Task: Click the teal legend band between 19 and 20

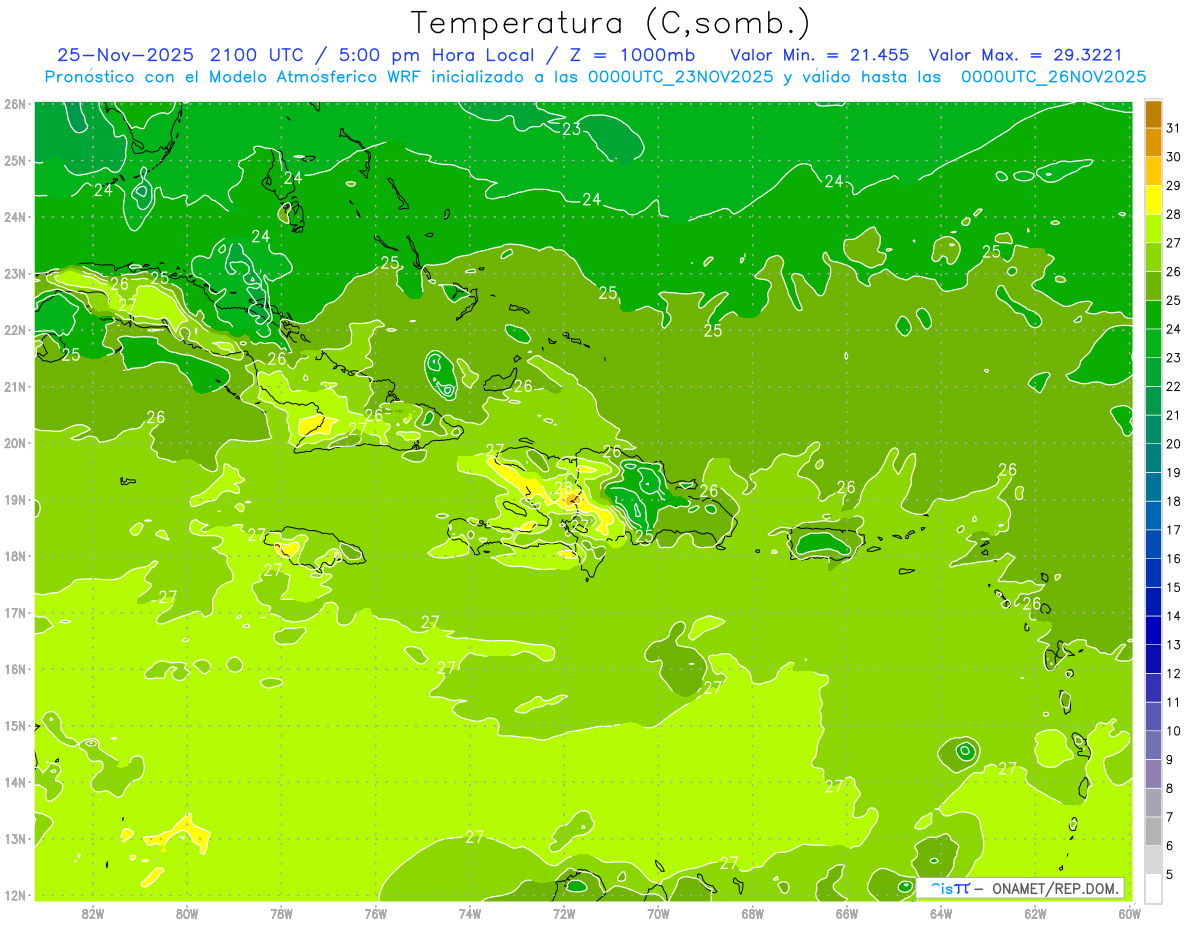Action: pyautogui.click(x=1153, y=458)
